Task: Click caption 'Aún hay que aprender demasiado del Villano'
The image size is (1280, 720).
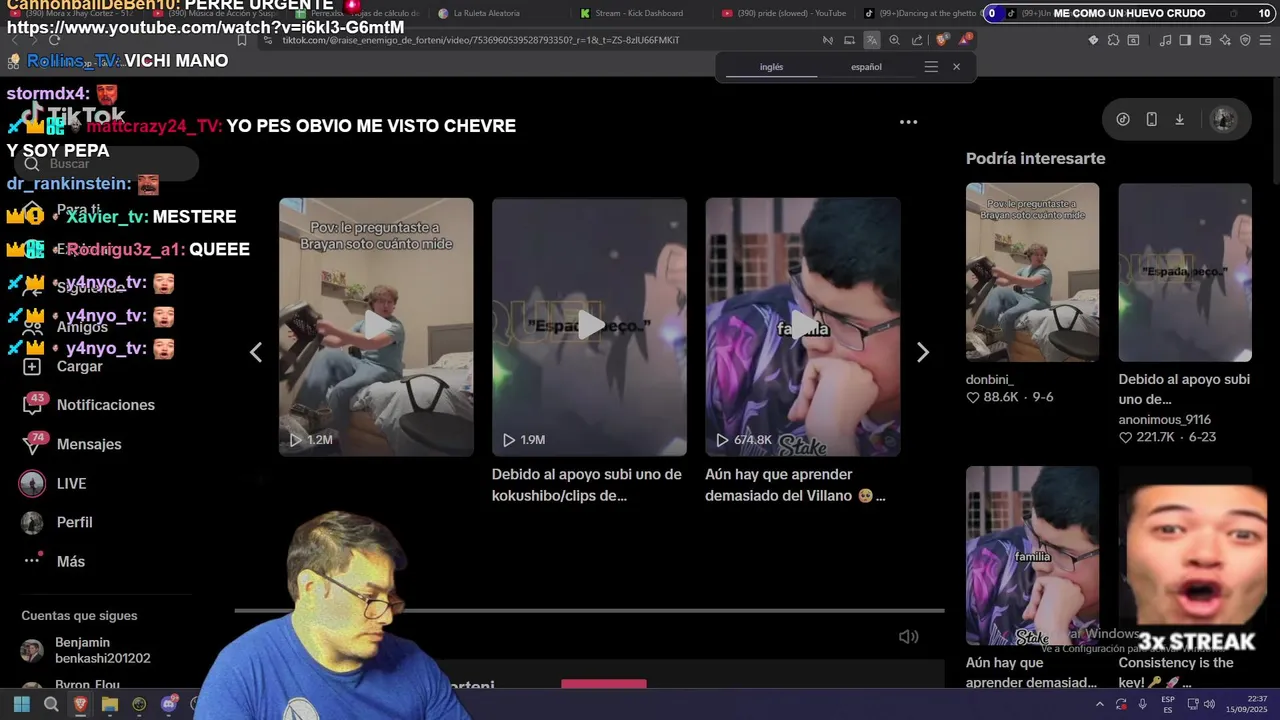Action: (x=795, y=485)
